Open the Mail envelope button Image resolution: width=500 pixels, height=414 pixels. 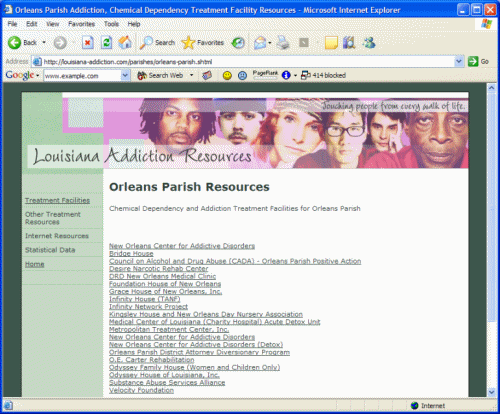click(260, 43)
